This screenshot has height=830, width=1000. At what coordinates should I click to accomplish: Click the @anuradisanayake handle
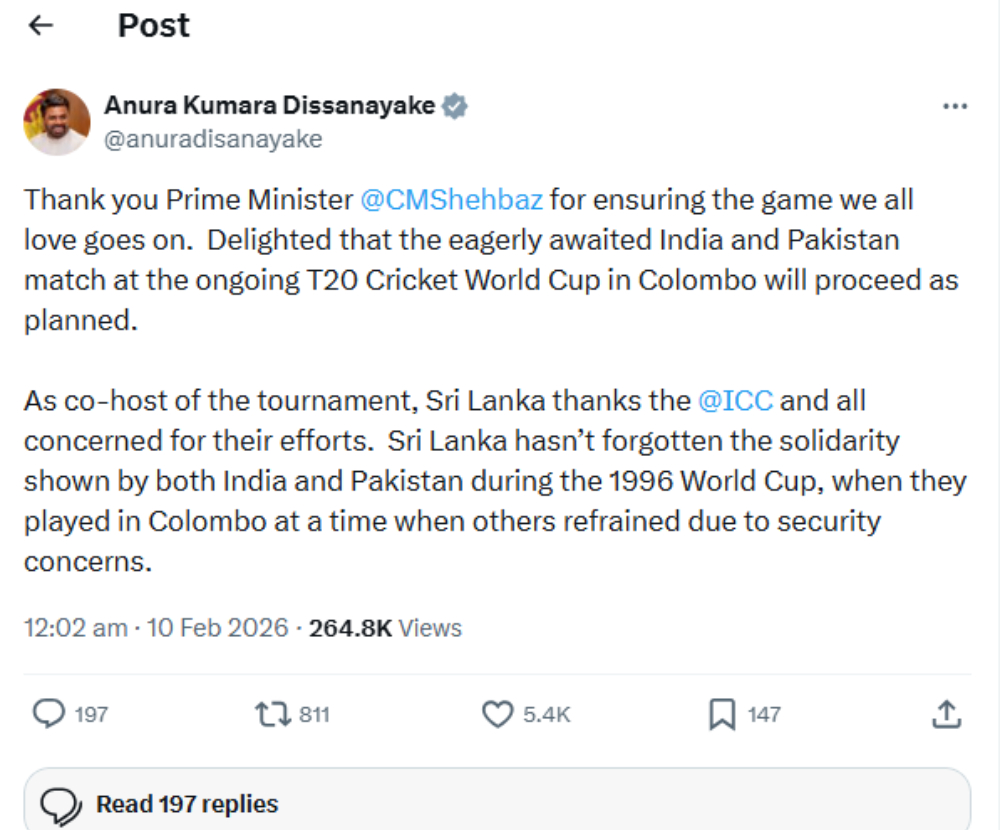(x=213, y=139)
